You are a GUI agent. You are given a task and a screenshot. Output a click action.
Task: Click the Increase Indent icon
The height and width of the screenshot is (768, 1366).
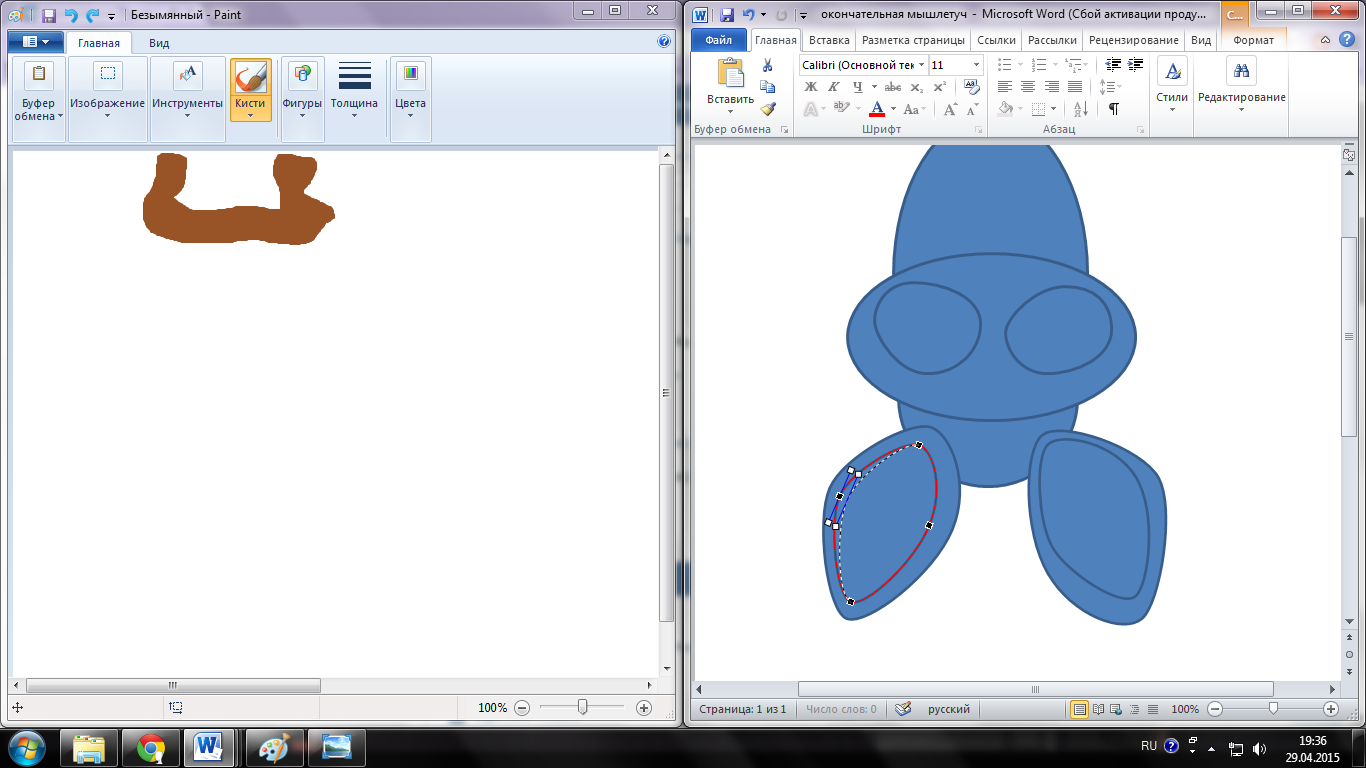tap(1135, 65)
